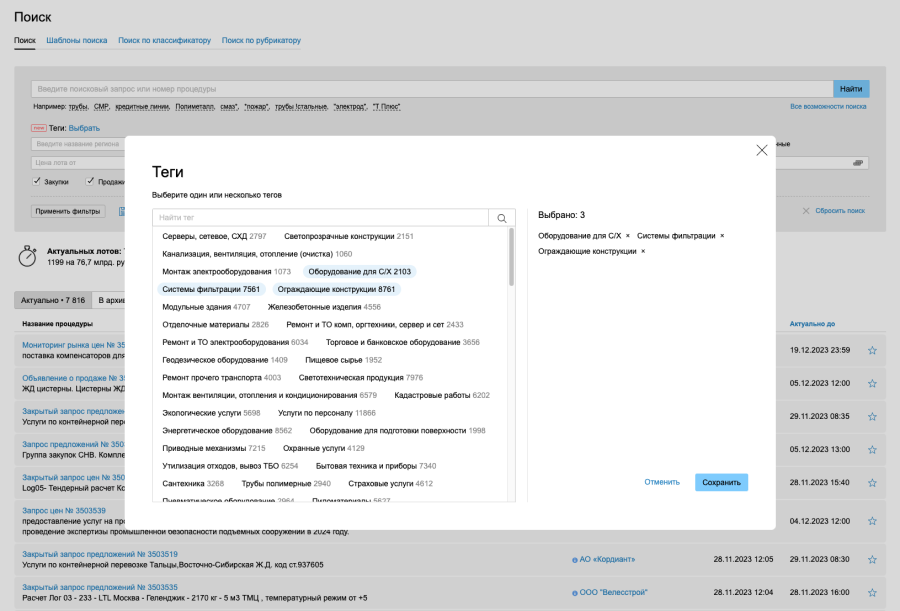Image resolution: width=900 pixels, height=611 pixels.
Task: Toggle the Закупки checkbox
Action: [x=37, y=181]
